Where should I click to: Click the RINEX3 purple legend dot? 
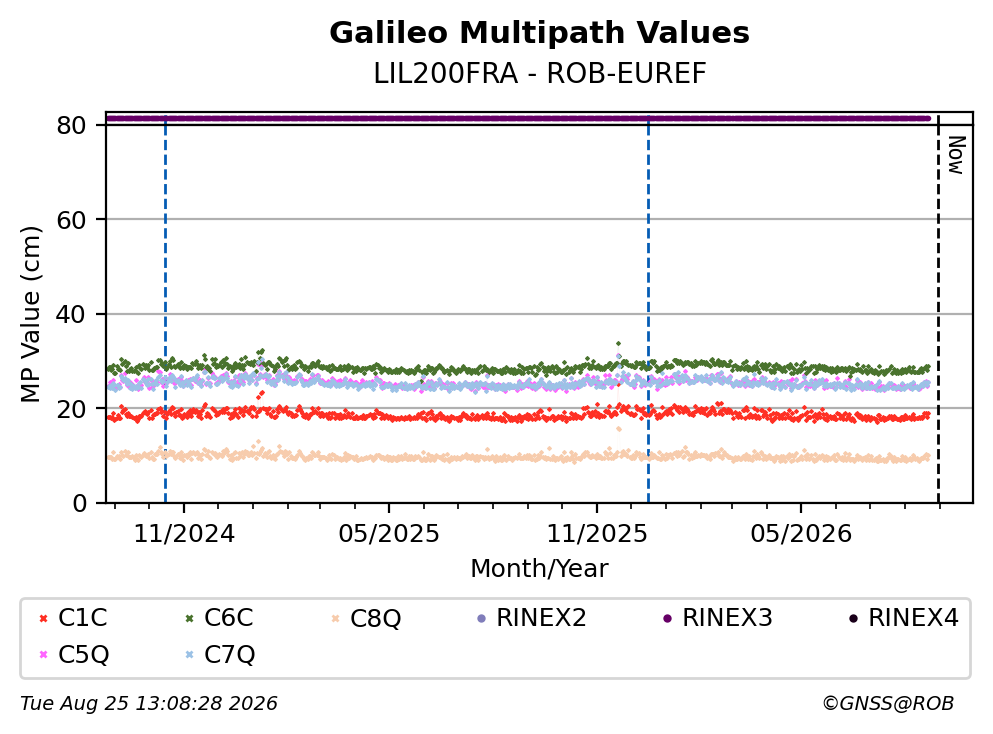(x=667, y=618)
